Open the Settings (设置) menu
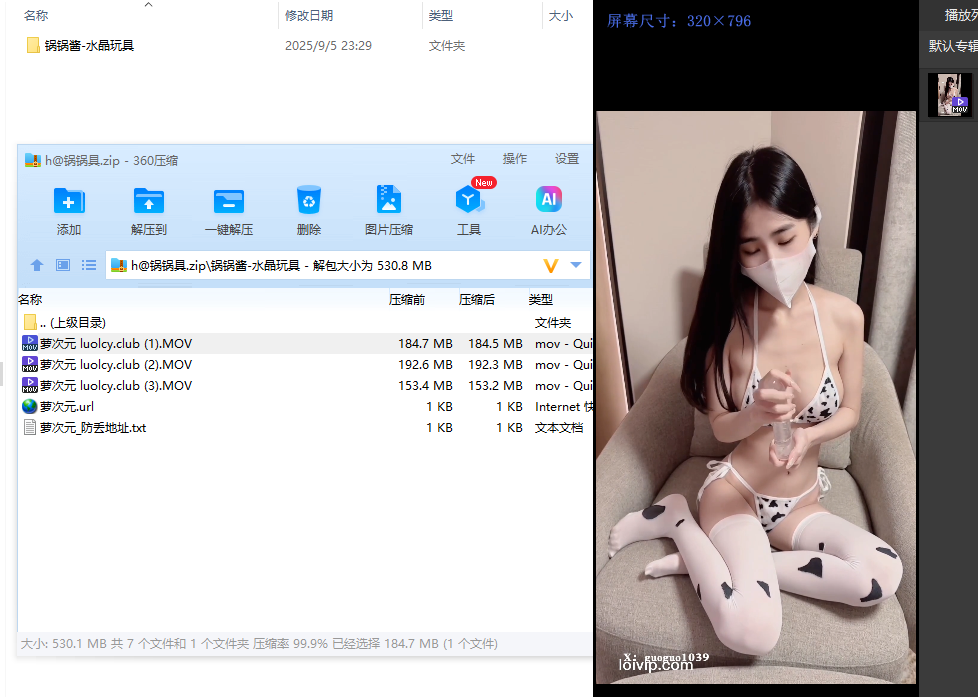 (567, 159)
